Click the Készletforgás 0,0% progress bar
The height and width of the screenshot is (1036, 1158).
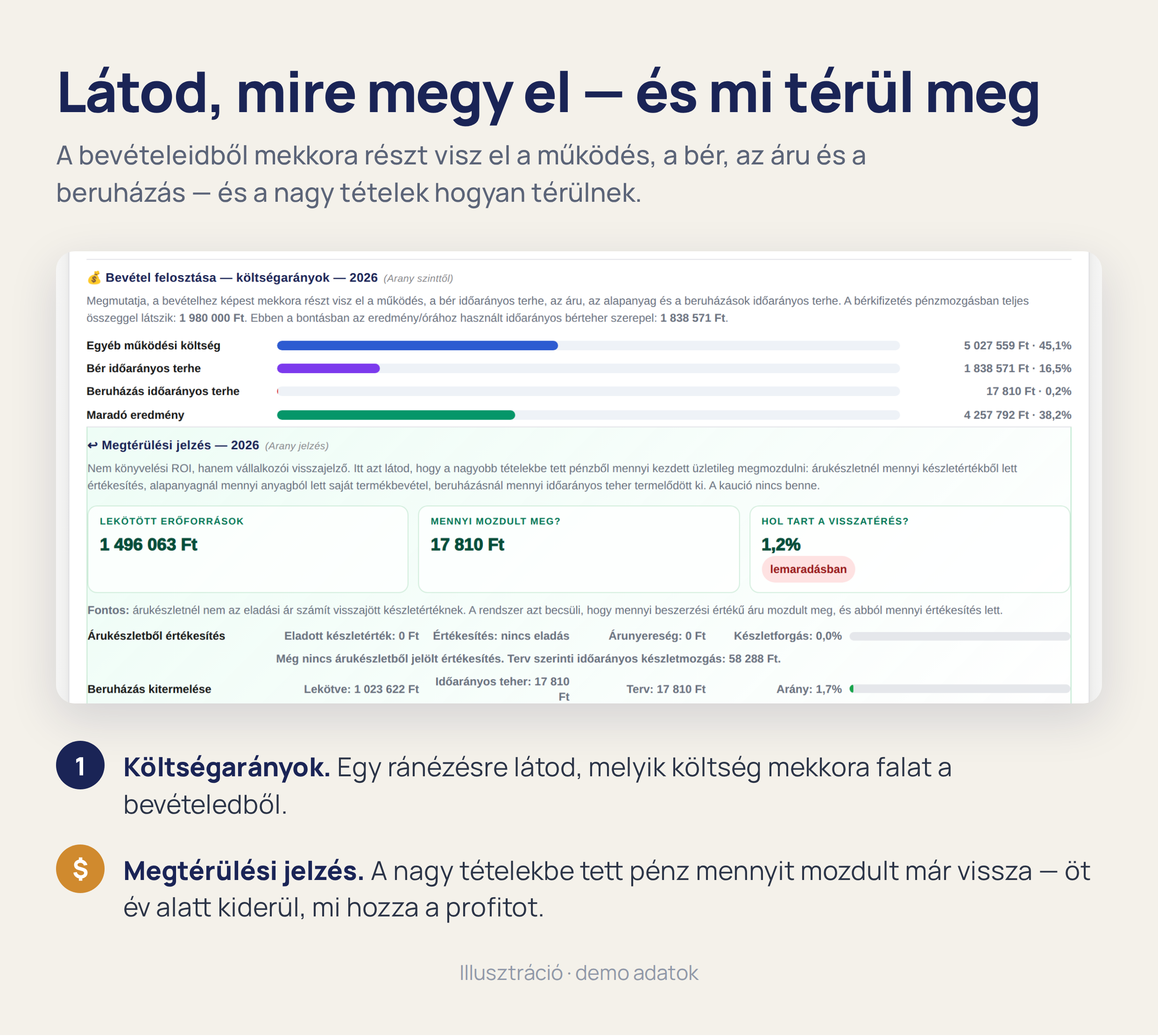pos(960,636)
